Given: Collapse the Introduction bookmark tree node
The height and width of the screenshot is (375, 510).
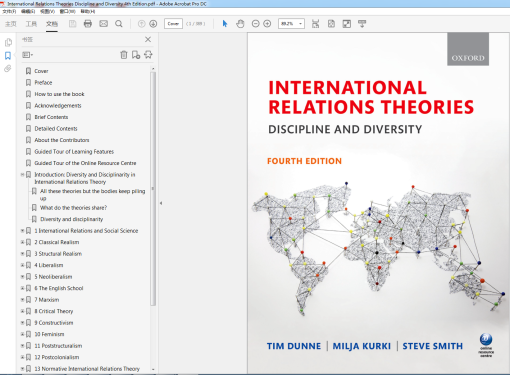Looking at the screenshot, I should (x=22, y=174).
